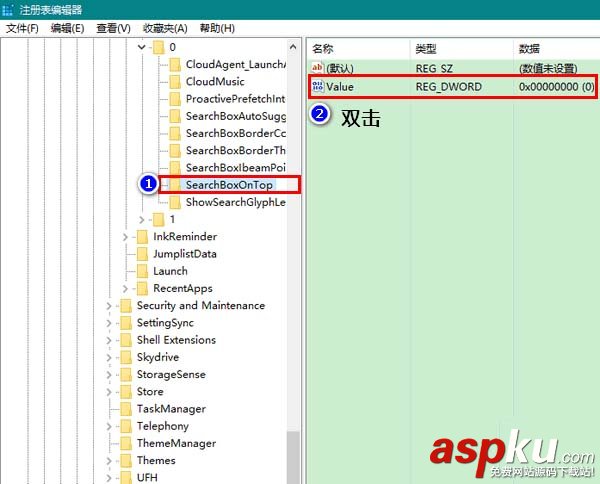Click the (默认) string value icon
This screenshot has width=600, height=484.
[x=317, y=68]
